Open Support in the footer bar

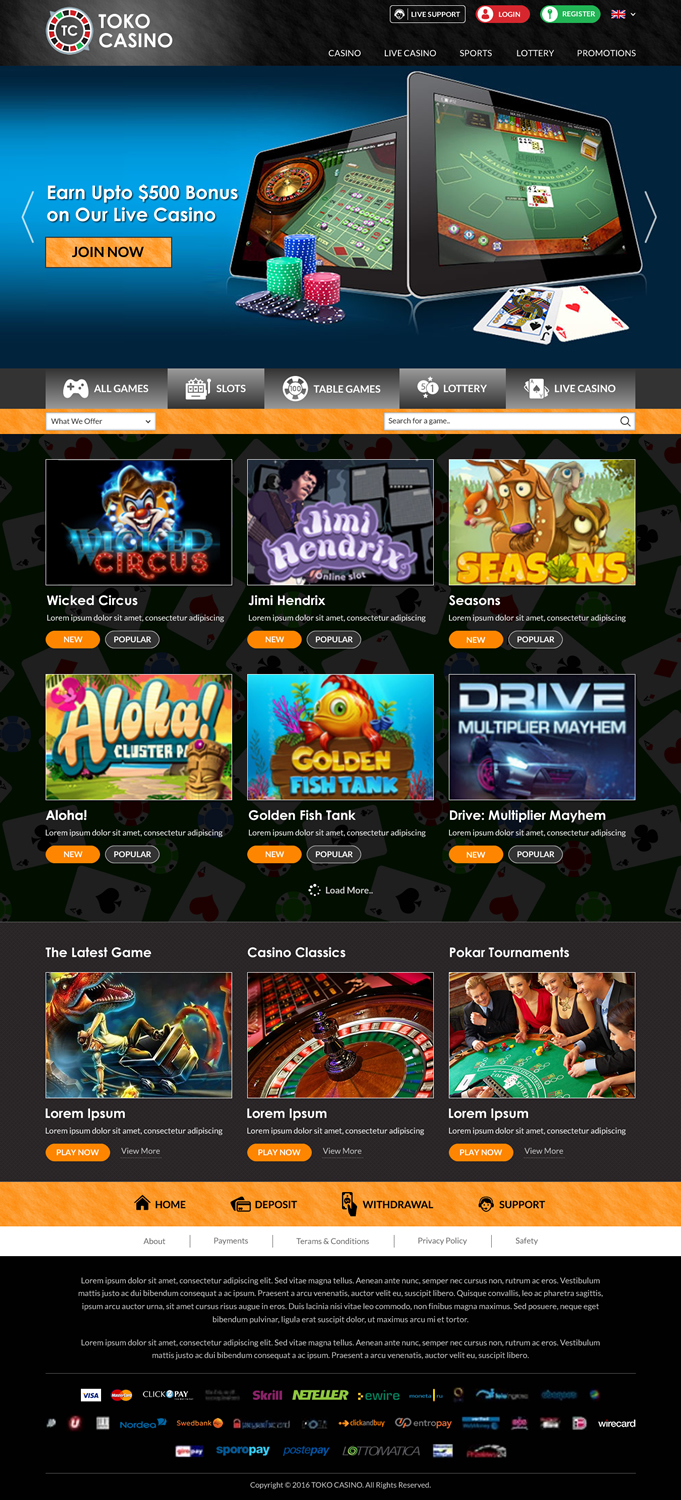pyautogui.click(x=511, y=1204)
